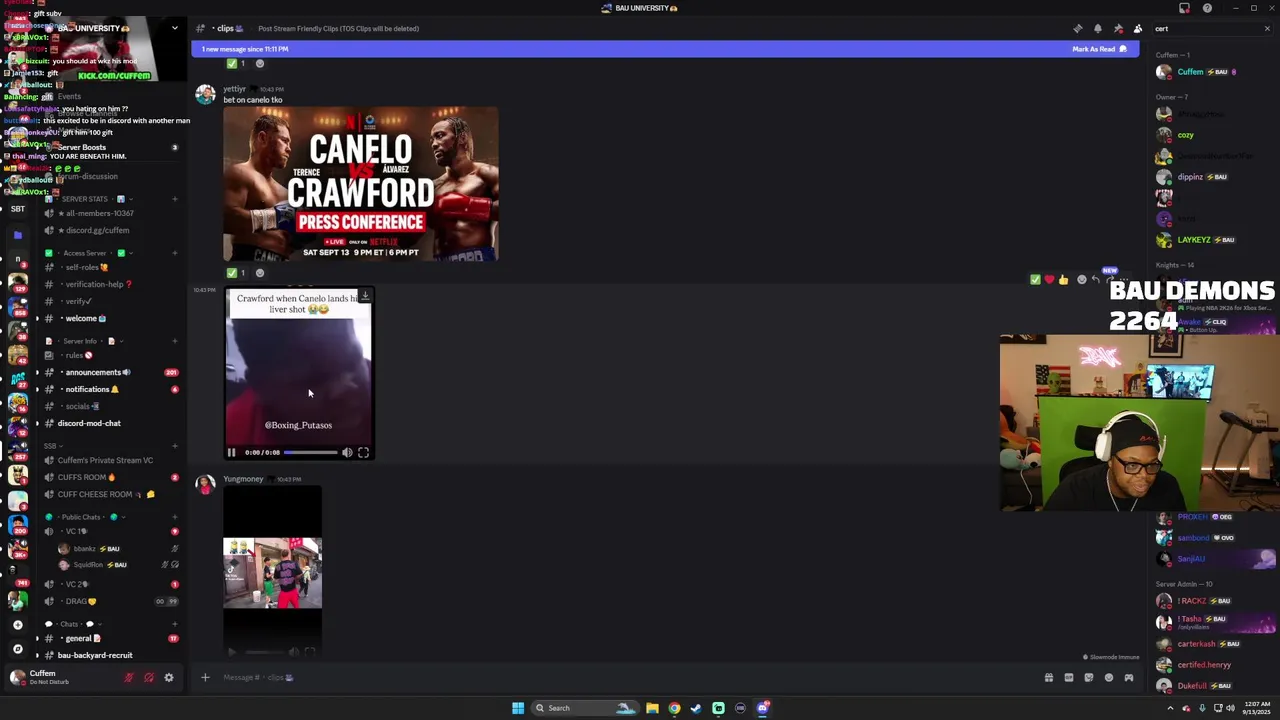Toggle the member list icon
This screenshot has height=720, width=1280.
pos(1137,29)
